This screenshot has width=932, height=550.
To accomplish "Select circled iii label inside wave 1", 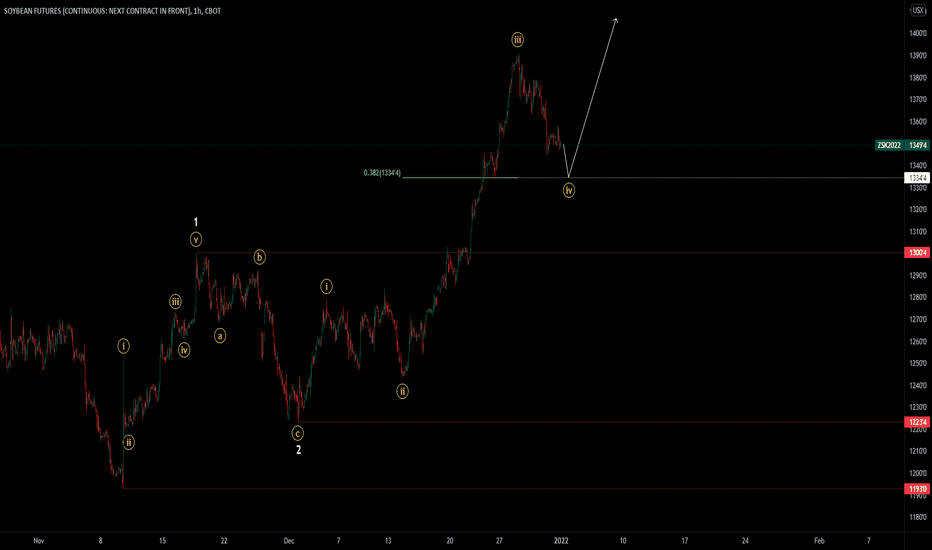I will point(175,301).
